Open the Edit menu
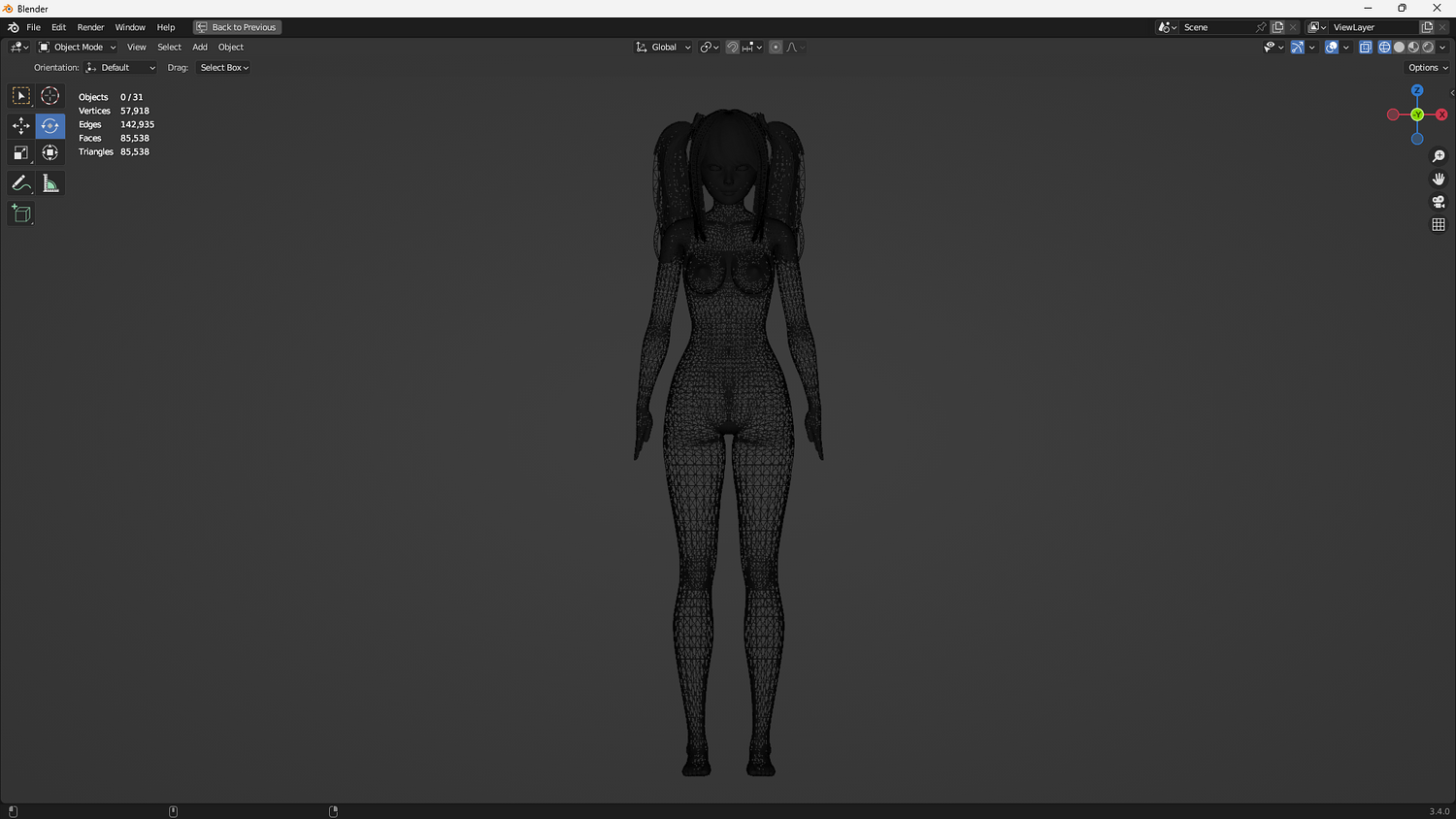1456x819 pixels. coord(58,27)
